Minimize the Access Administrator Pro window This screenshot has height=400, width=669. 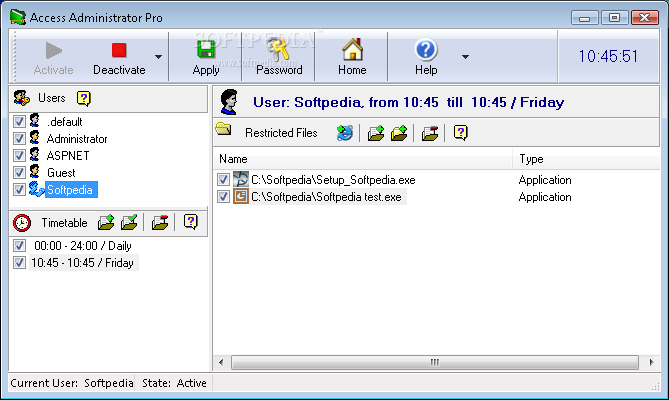(x=585, y=18)
